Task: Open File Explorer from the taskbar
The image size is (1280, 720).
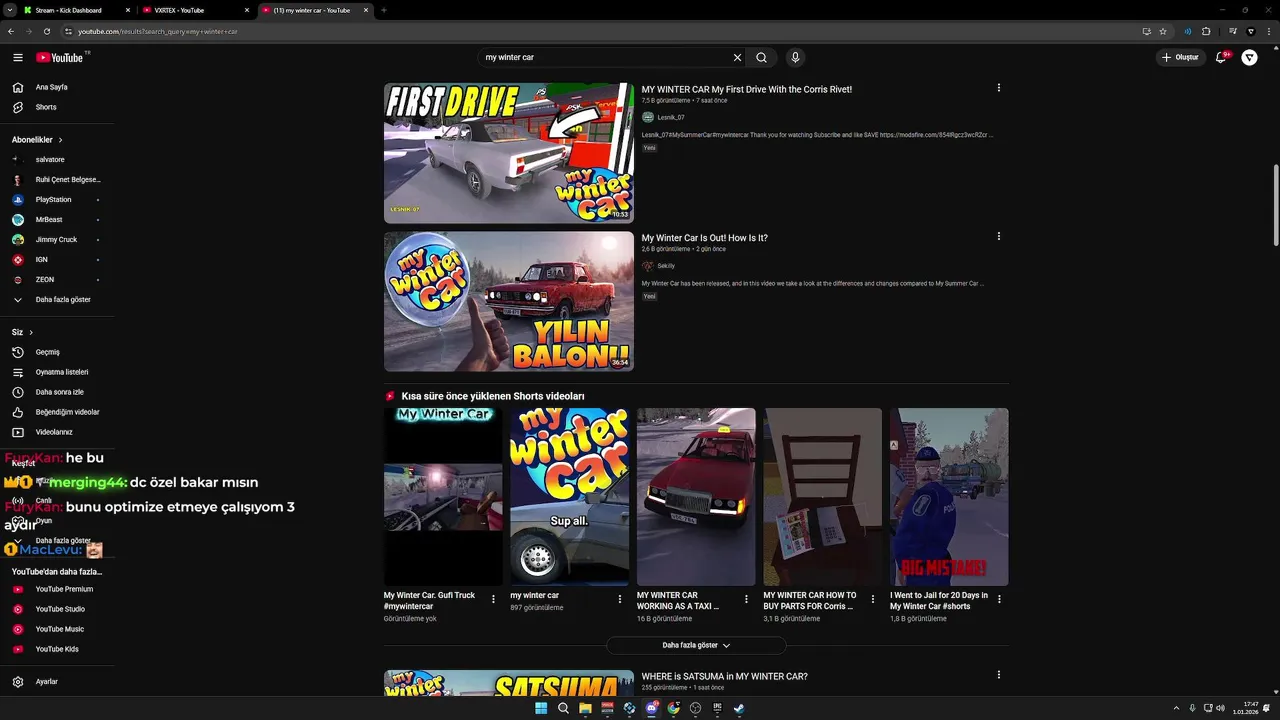Action: pos(585,708)
